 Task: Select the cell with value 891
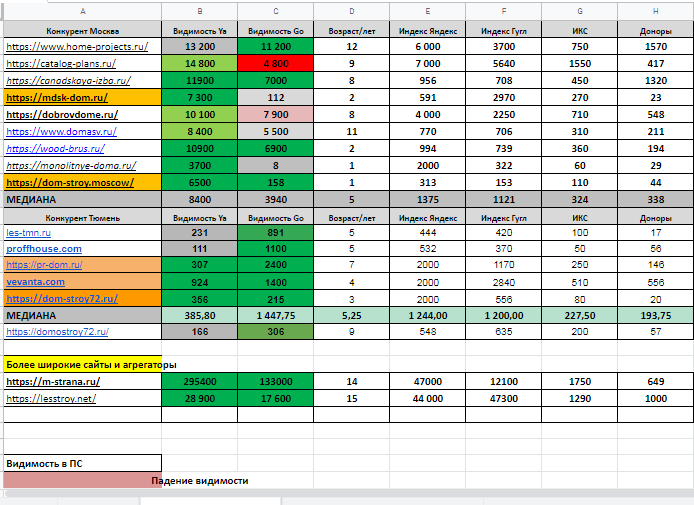276,232
